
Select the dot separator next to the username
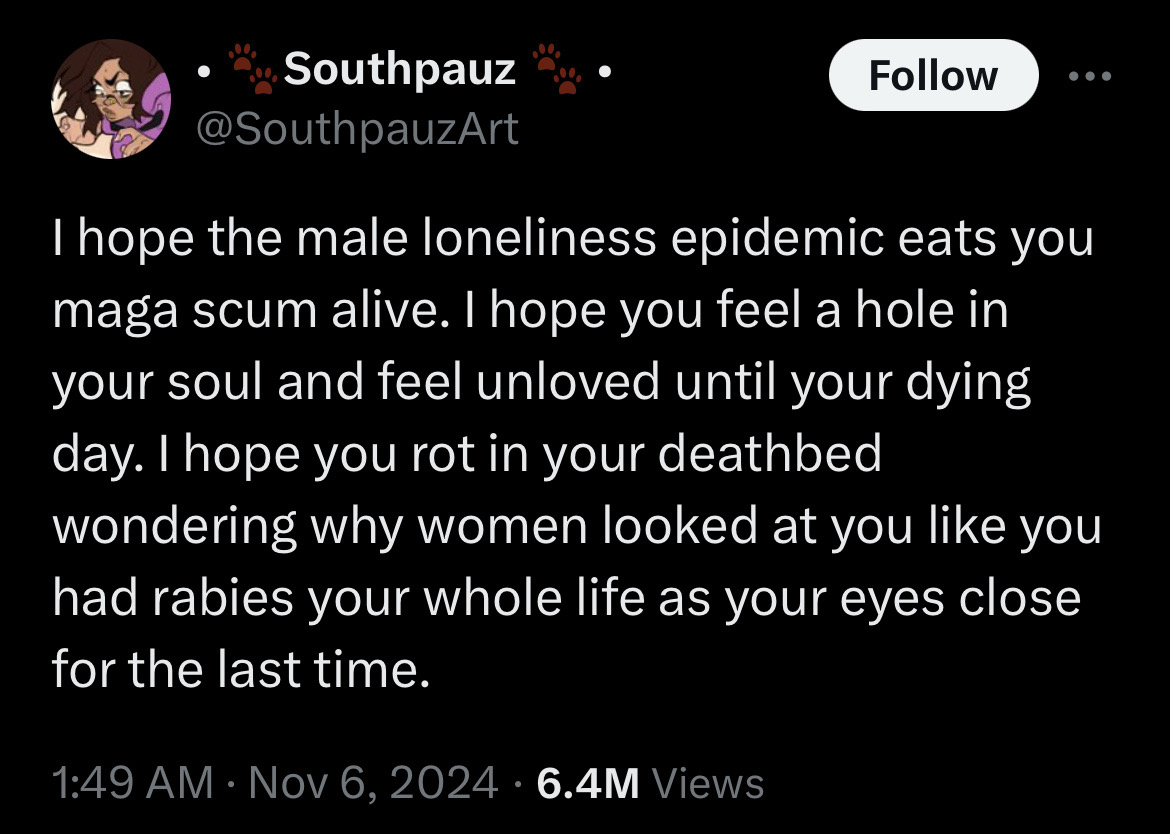pyautogui.click(x=205, y=72)
